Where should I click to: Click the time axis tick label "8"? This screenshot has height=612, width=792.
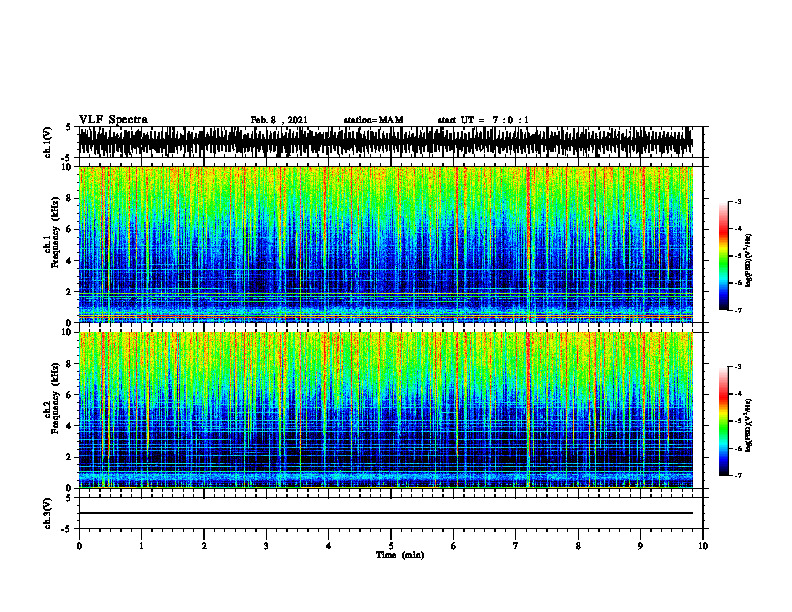(x=578, y=546)
